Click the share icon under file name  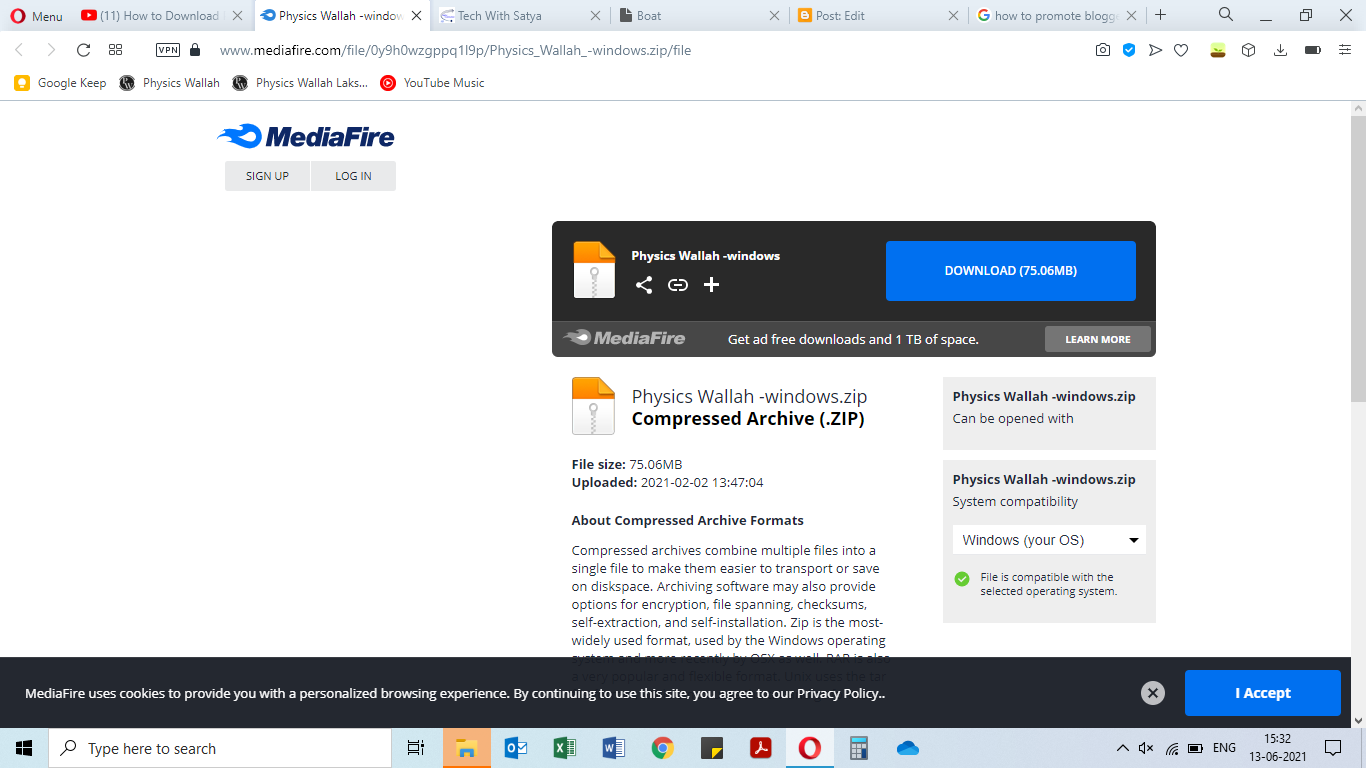point(644,285)
